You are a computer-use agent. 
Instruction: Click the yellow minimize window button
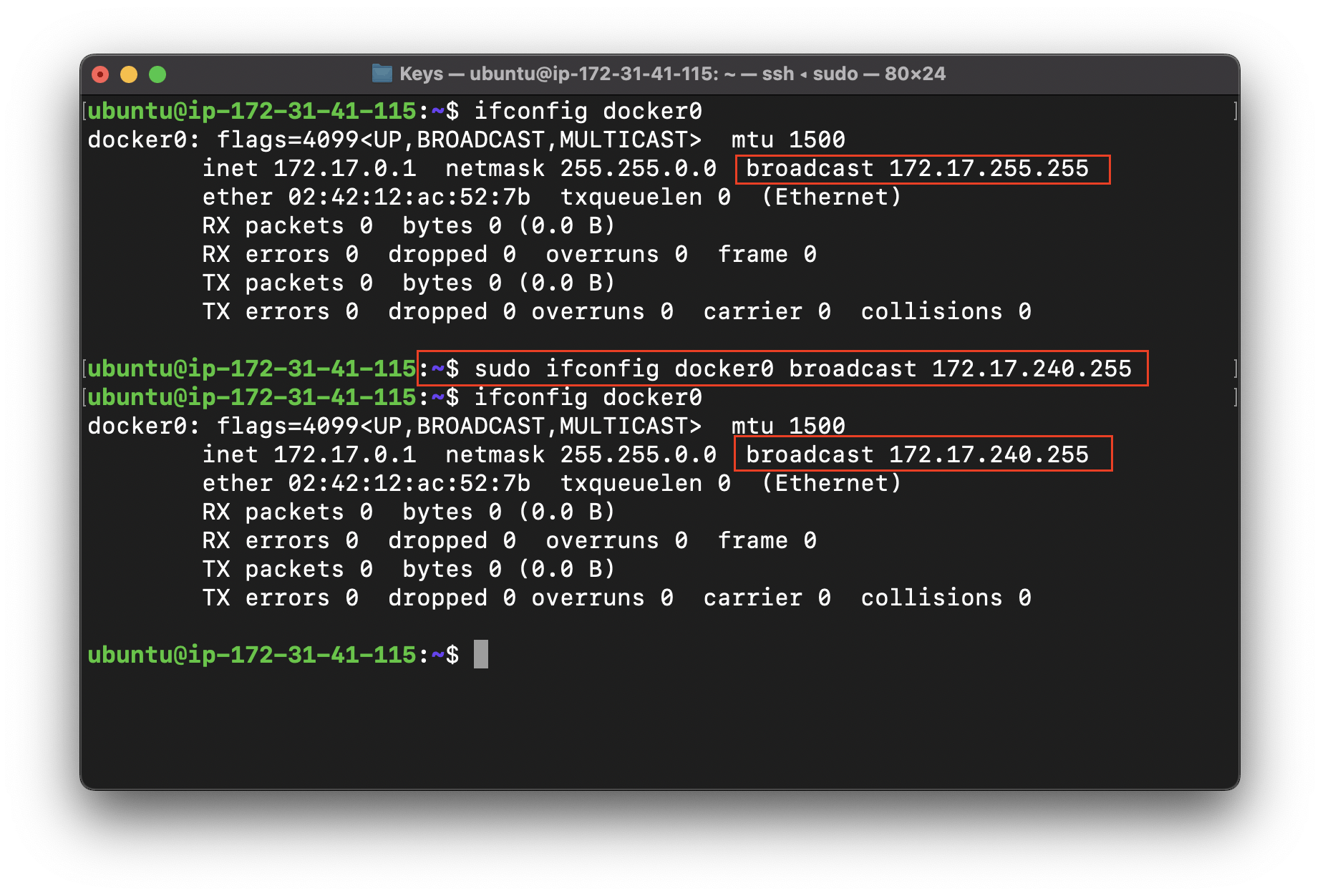pyautogui.click(x=129, y=74)
